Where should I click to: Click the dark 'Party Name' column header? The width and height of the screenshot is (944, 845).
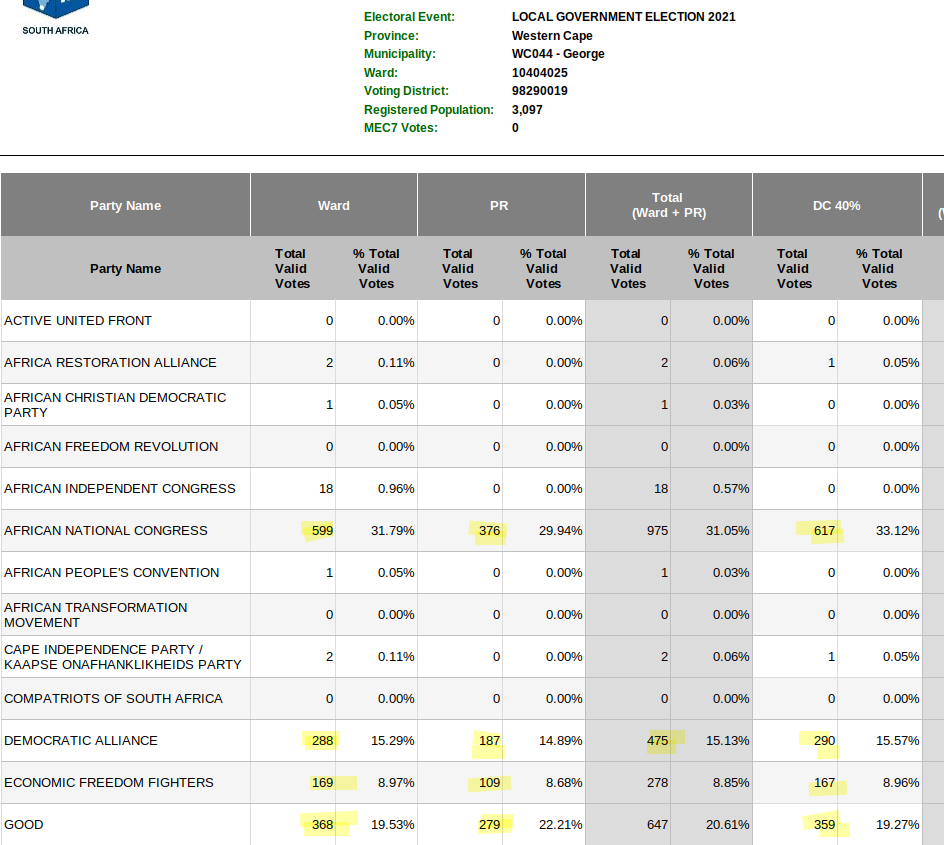tap(125, 205)
